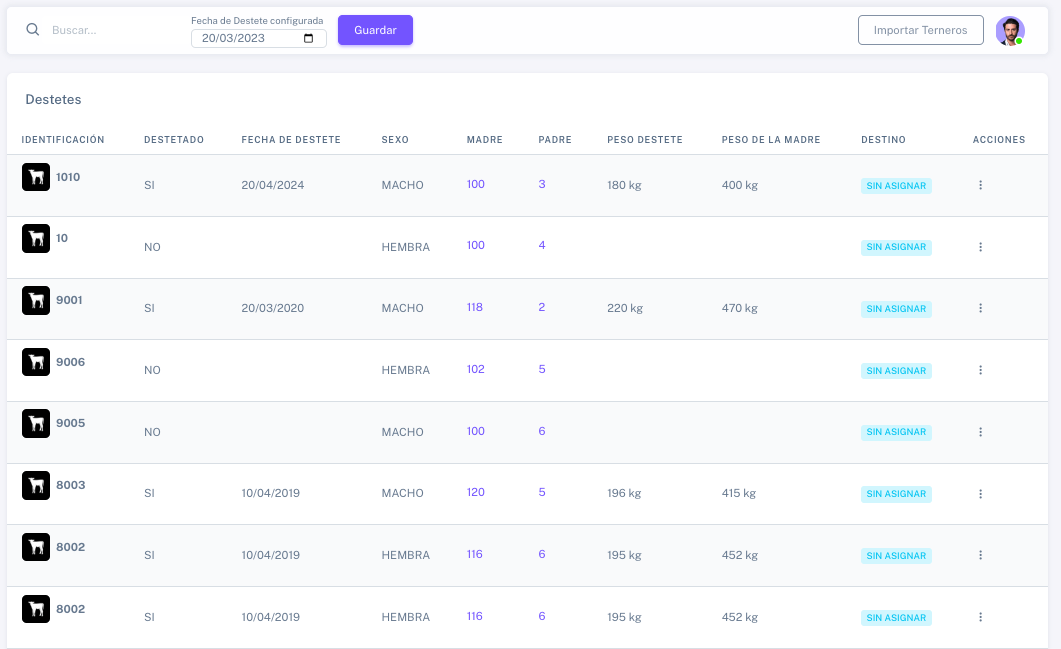The image size is (1061, 649).
Task: Click the 415 kg mother weight
Action: tap(738, 493)
